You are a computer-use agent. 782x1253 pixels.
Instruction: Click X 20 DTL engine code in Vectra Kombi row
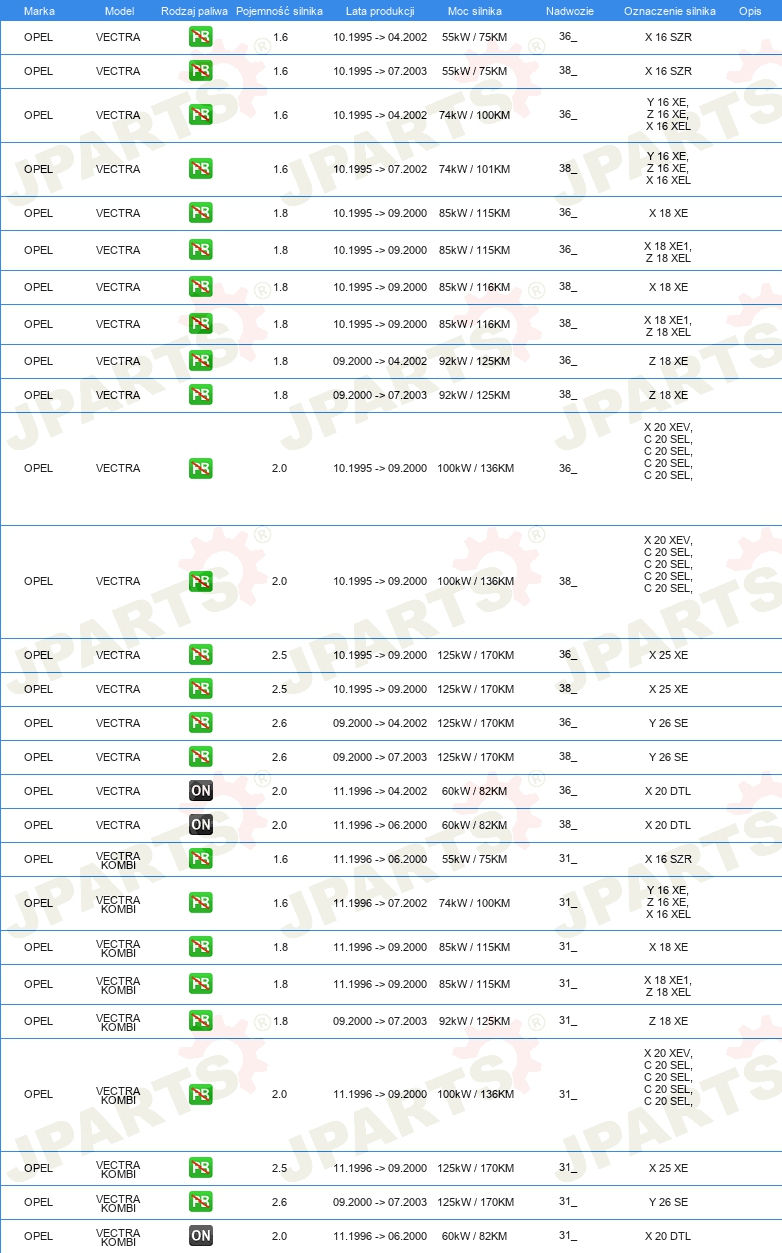coord(668,1236)
